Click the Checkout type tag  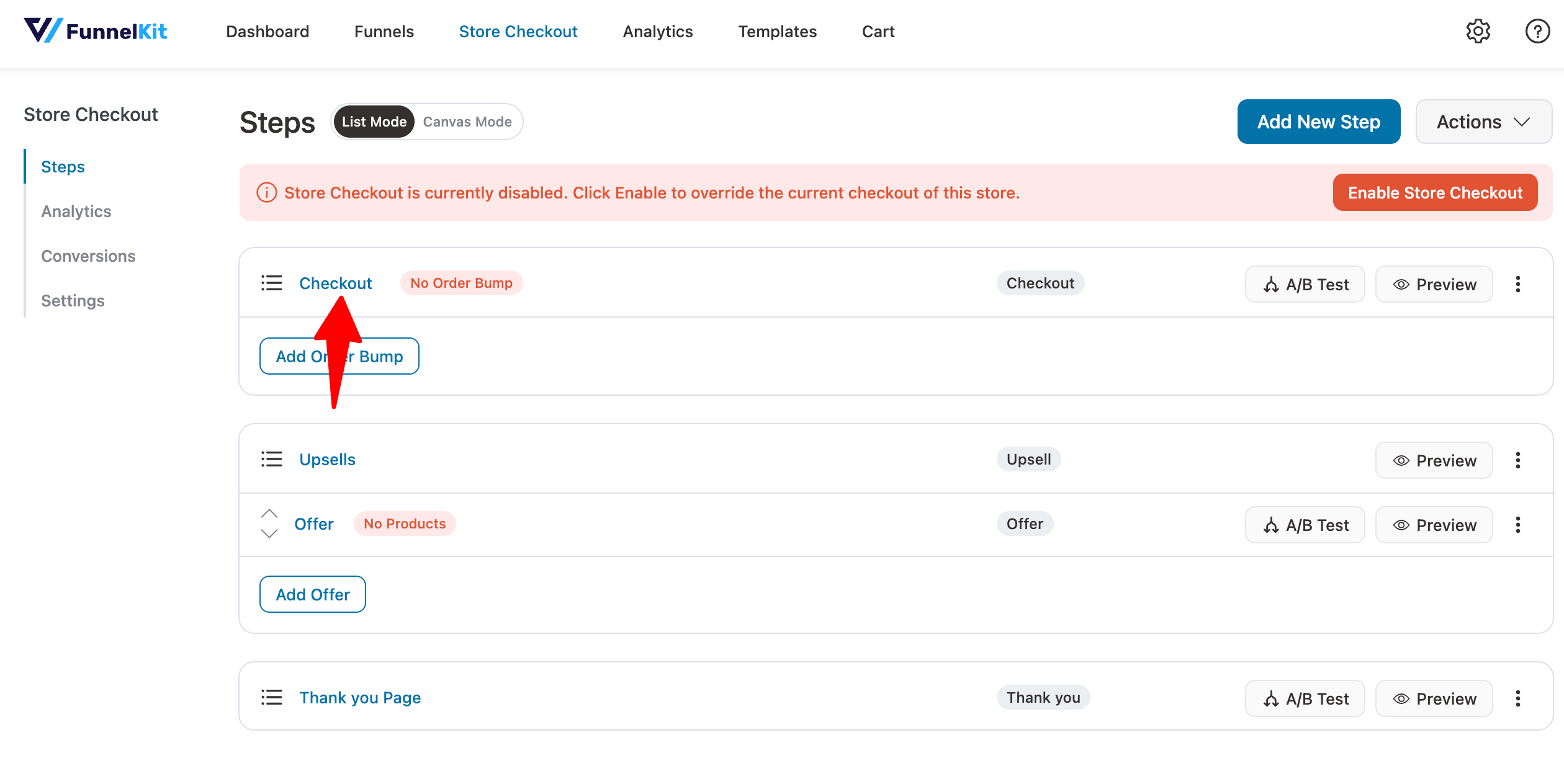1040,283
